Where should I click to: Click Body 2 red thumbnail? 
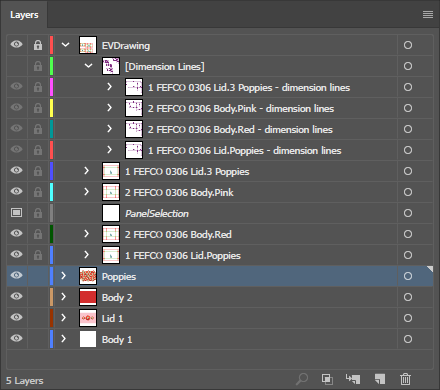(88, 297)
